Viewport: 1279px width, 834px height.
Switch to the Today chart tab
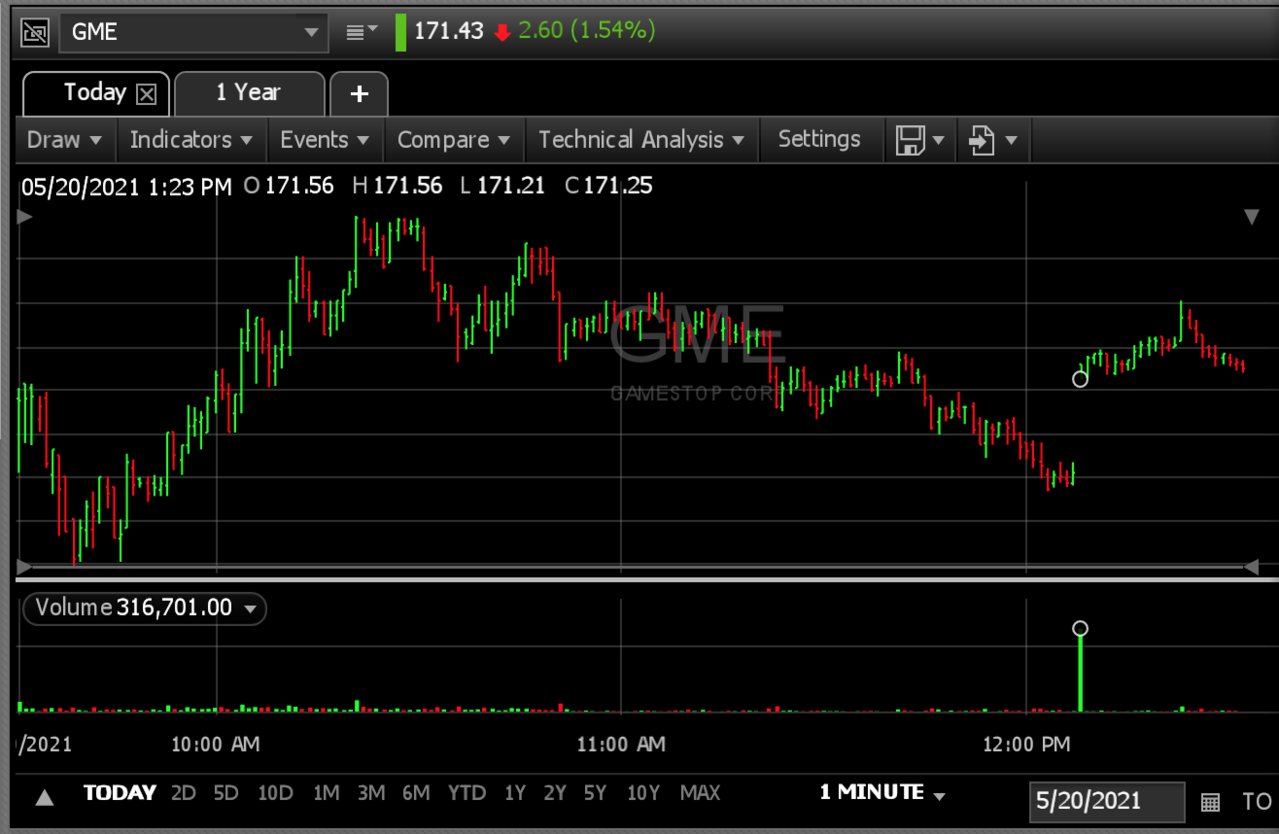[94, 92]
